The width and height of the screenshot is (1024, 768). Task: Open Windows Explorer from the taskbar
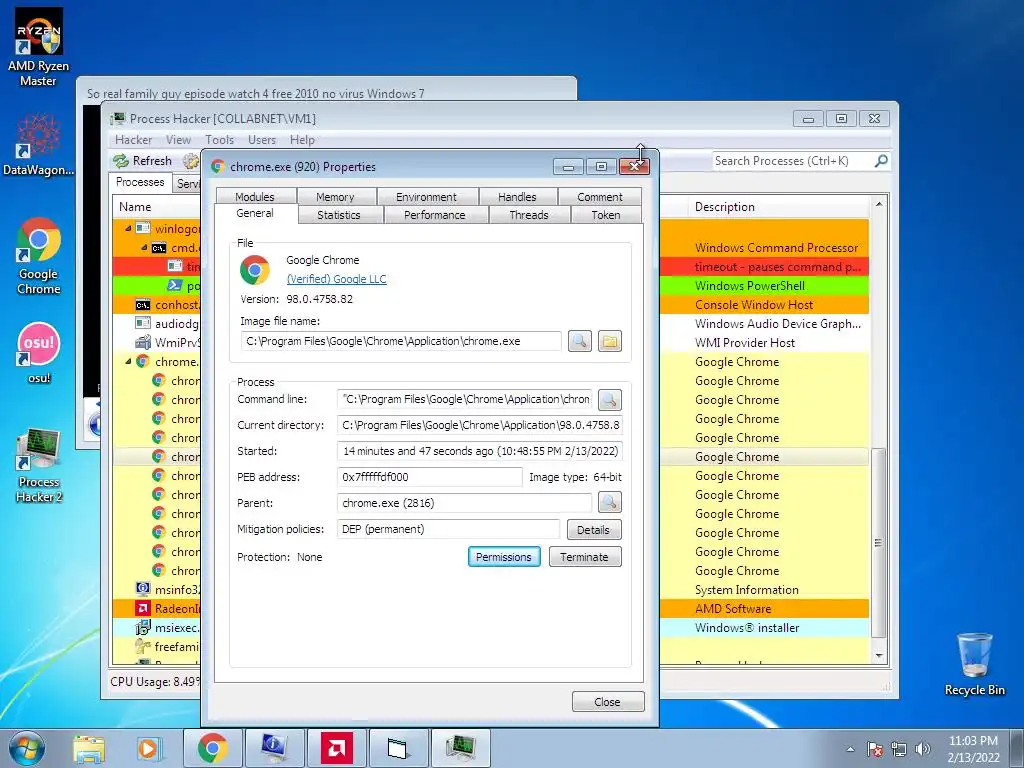point(89,748)
